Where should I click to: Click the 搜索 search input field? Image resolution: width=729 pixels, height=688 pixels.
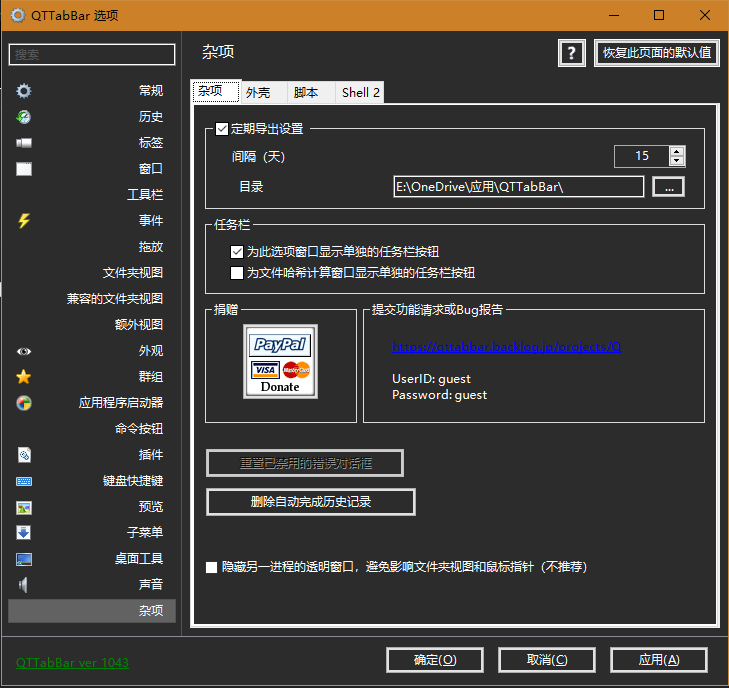pos(92,54)
